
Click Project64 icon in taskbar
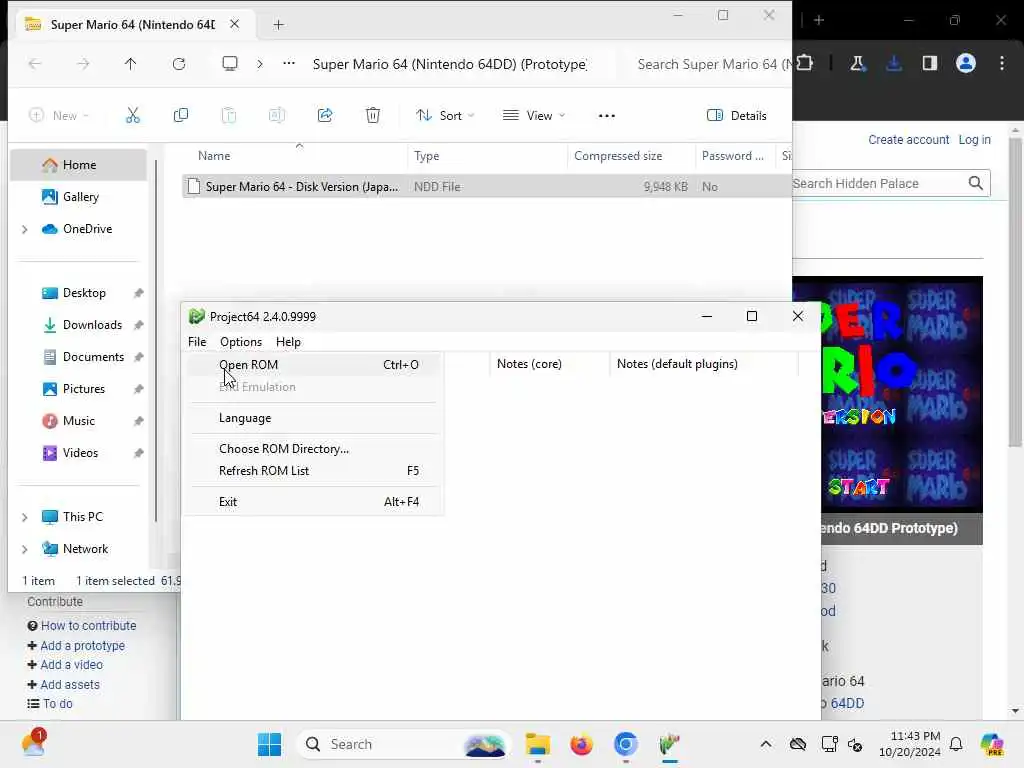[x=669, y=744]
